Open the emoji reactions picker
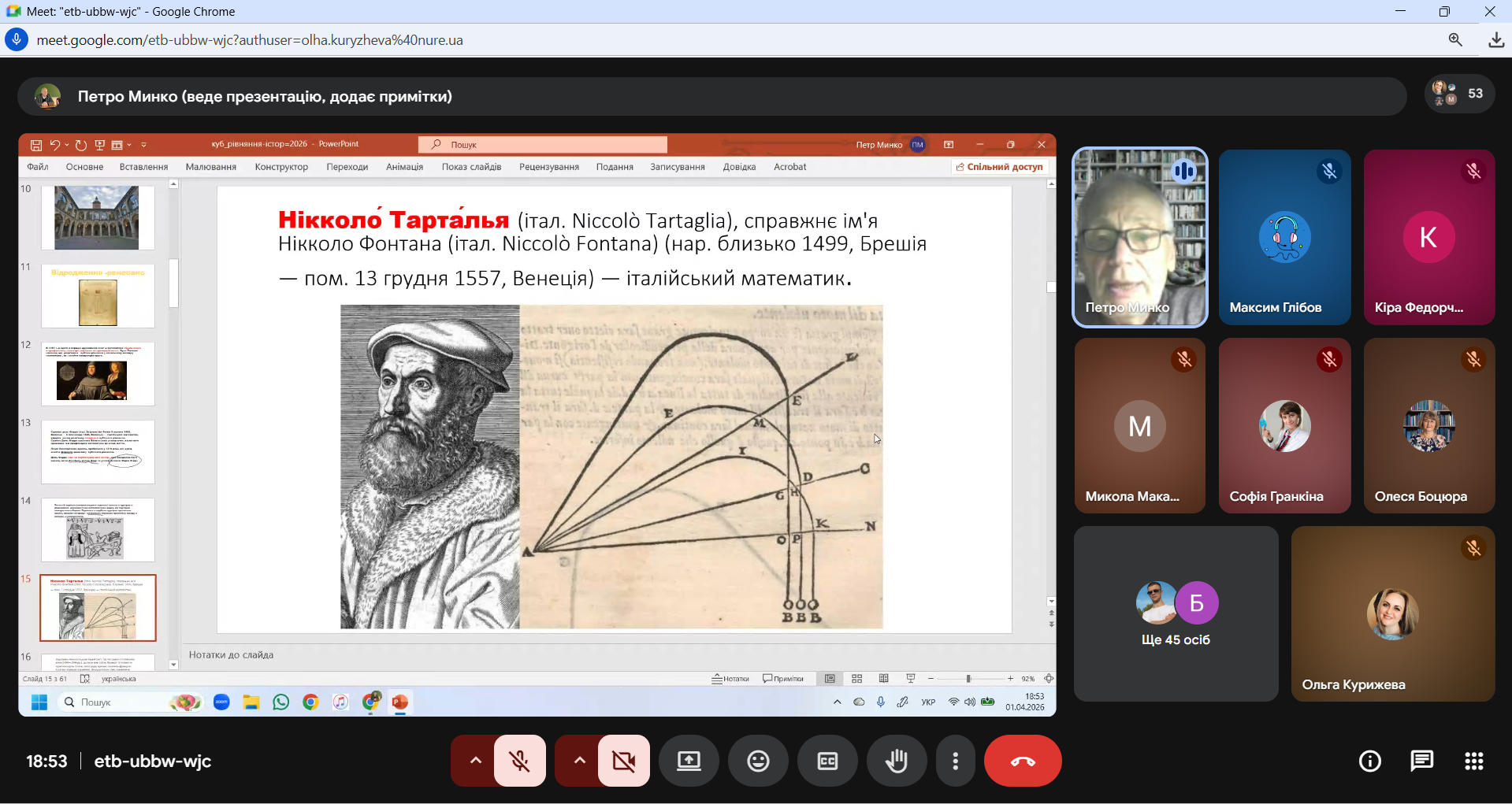Image resolution: width=1512 pixels, height=804 pixels. click(x=758, y=761)
